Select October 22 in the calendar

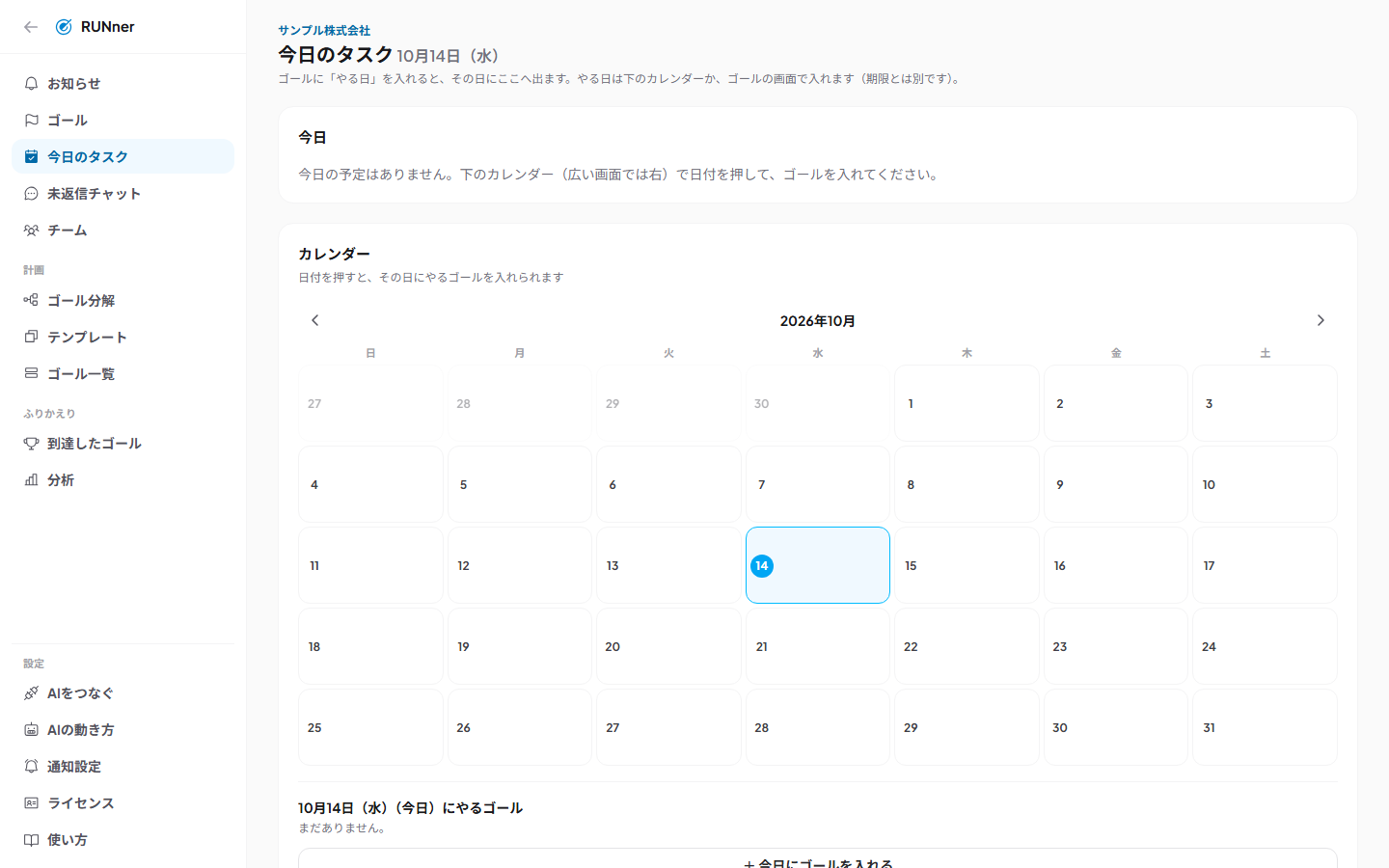967,646
